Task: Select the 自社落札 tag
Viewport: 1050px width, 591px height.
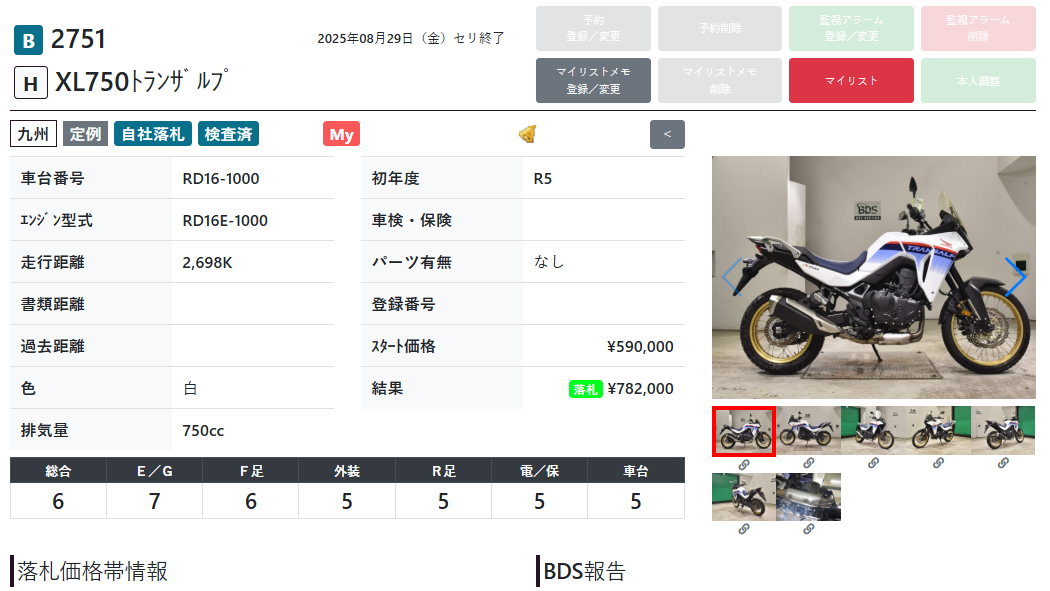Action: [153, 134]
